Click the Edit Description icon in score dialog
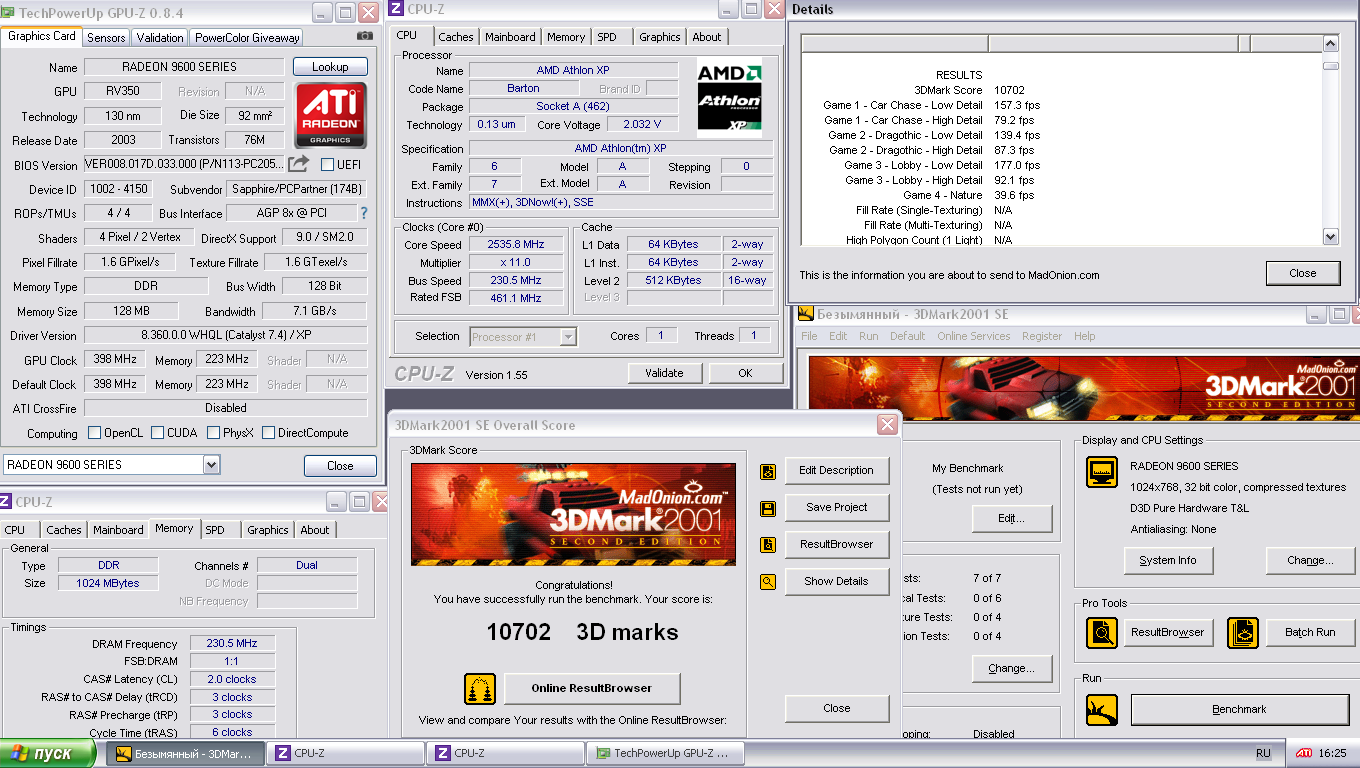1360x768 pixels. click(x=768, y=471)
